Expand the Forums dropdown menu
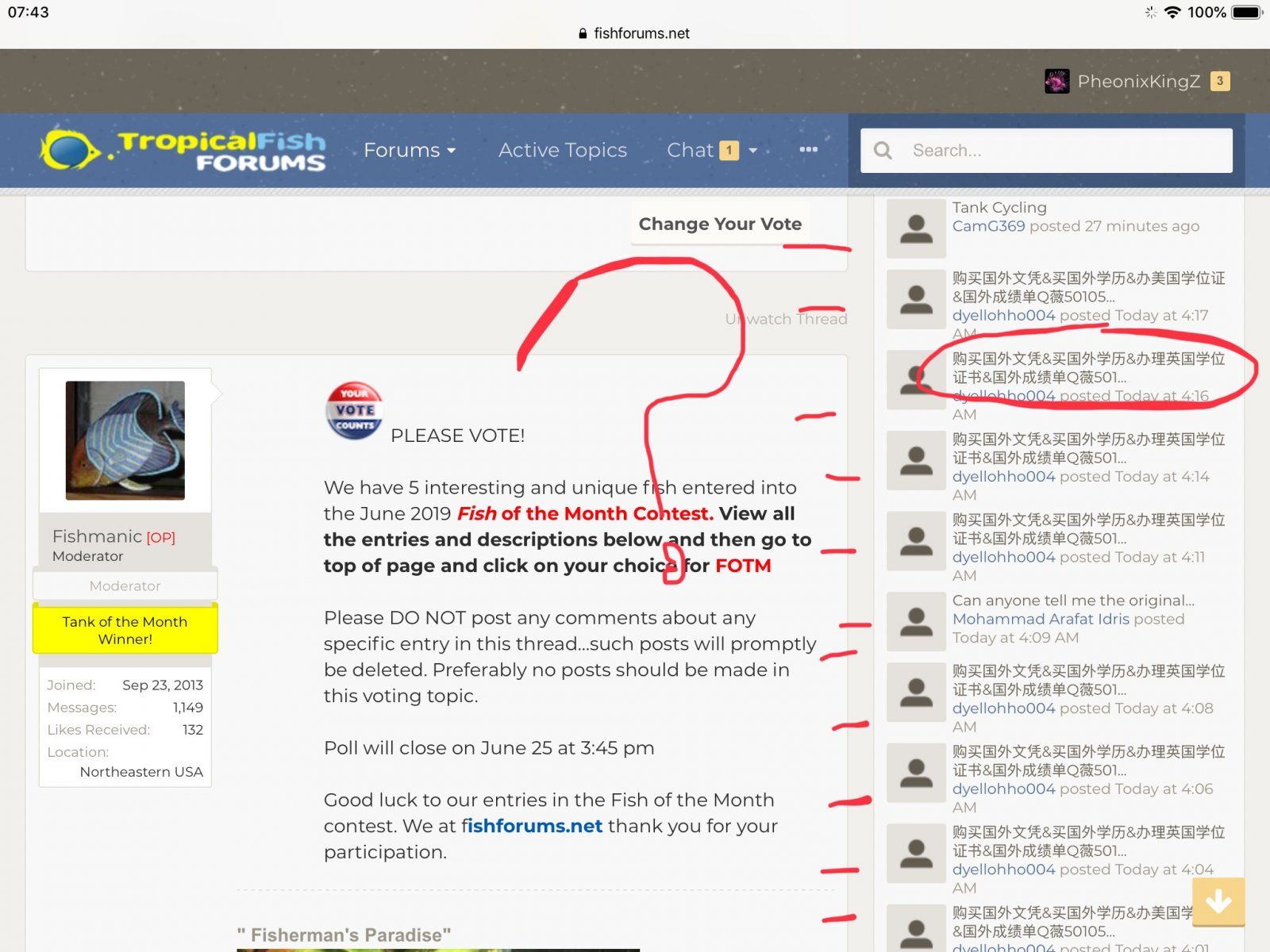 409,150
